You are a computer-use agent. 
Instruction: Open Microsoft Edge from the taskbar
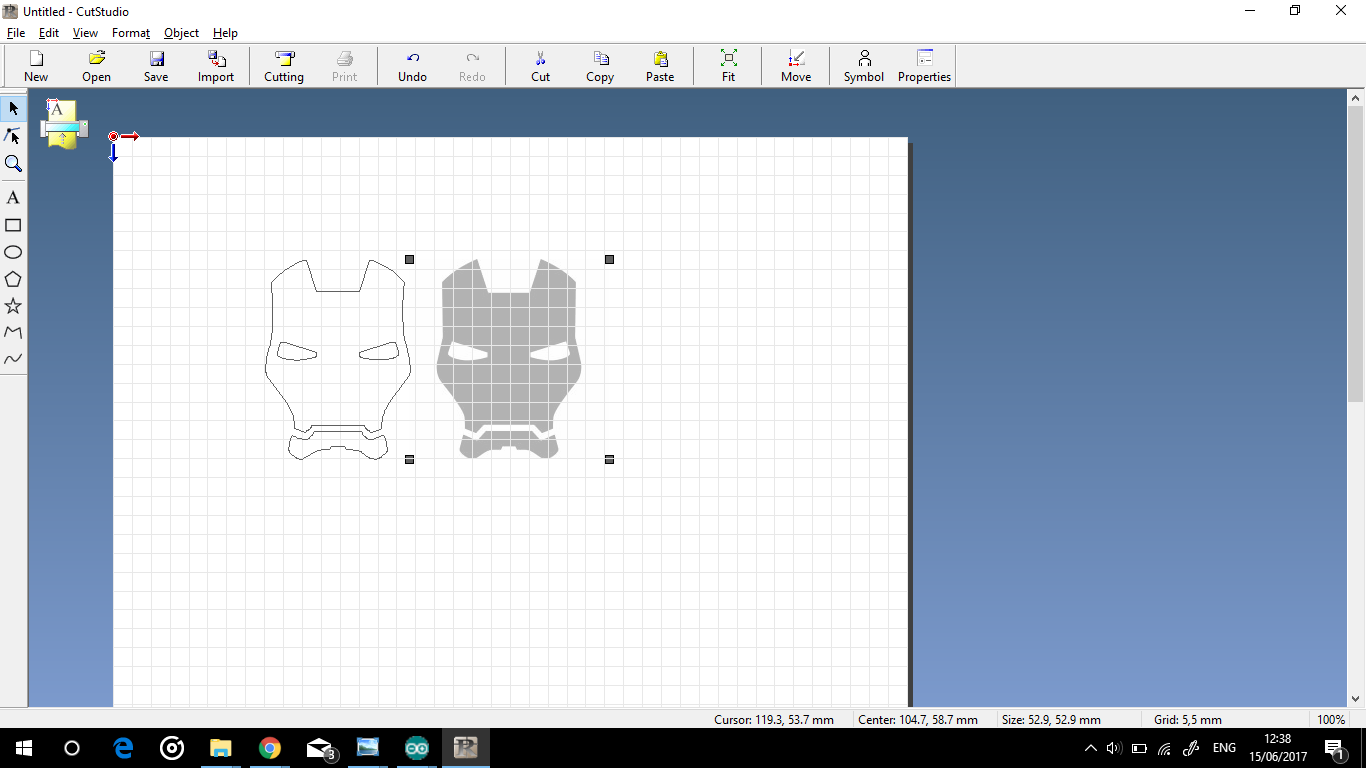pyautogui.click(x=123, y=748)
